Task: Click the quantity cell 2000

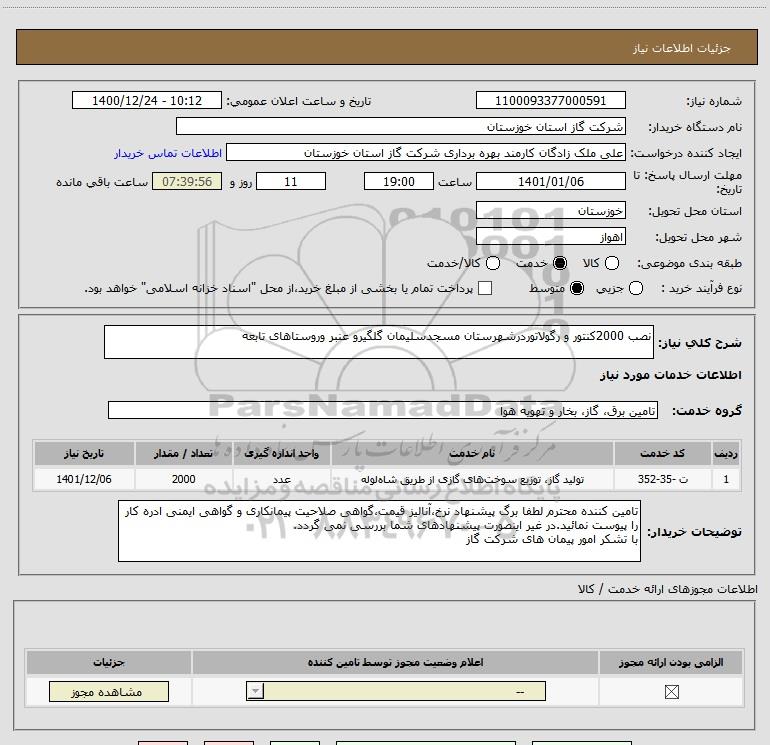Action: point(184,479)
